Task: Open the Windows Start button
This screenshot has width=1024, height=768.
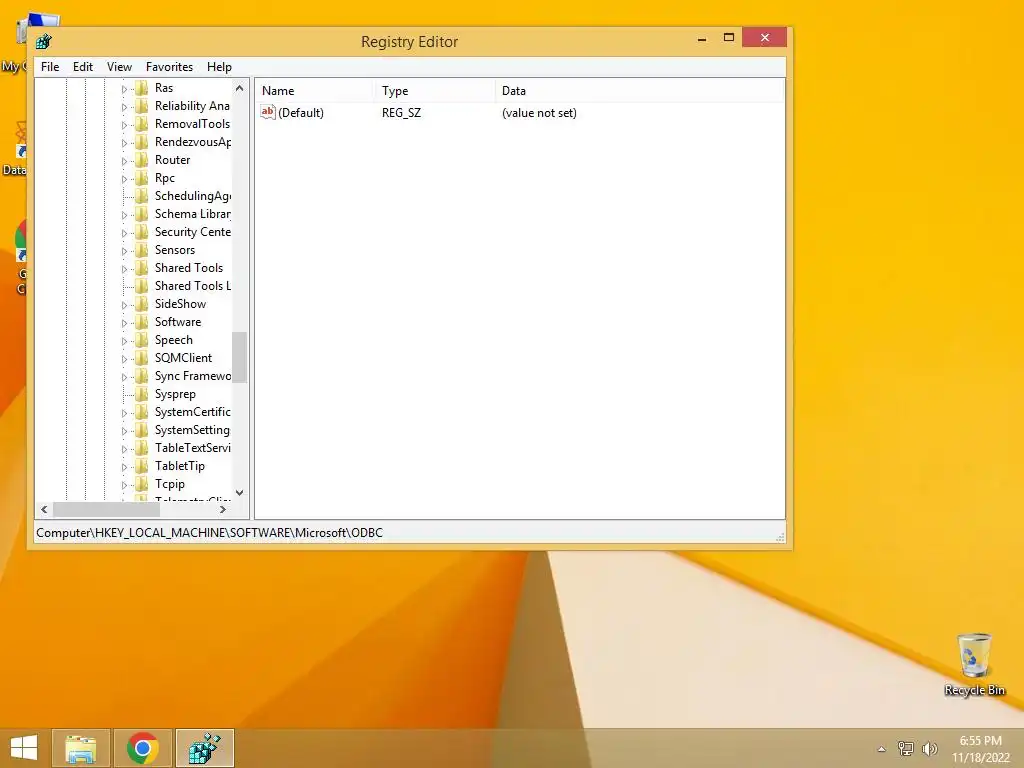Action: tap(24, 748)
